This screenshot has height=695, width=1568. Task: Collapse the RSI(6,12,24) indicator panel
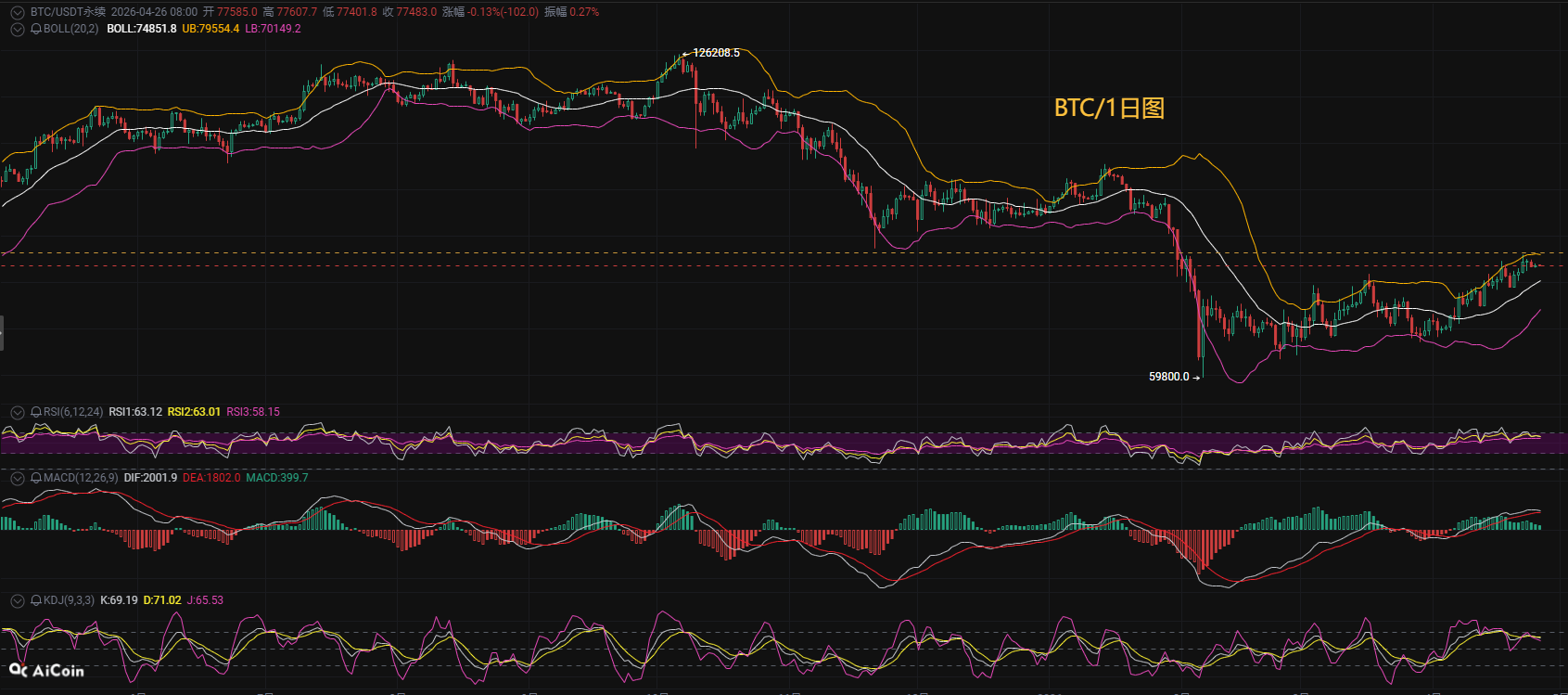click(17, 412)
